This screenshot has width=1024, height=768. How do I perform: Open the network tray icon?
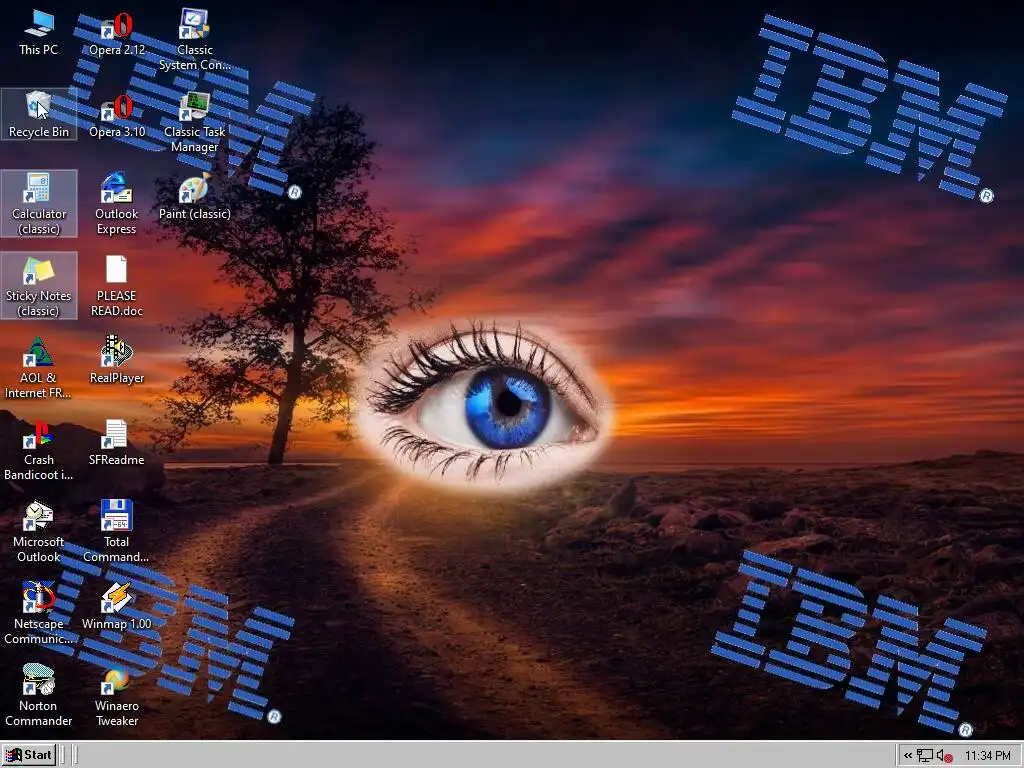pyautogui.click(x=924, y=756)
